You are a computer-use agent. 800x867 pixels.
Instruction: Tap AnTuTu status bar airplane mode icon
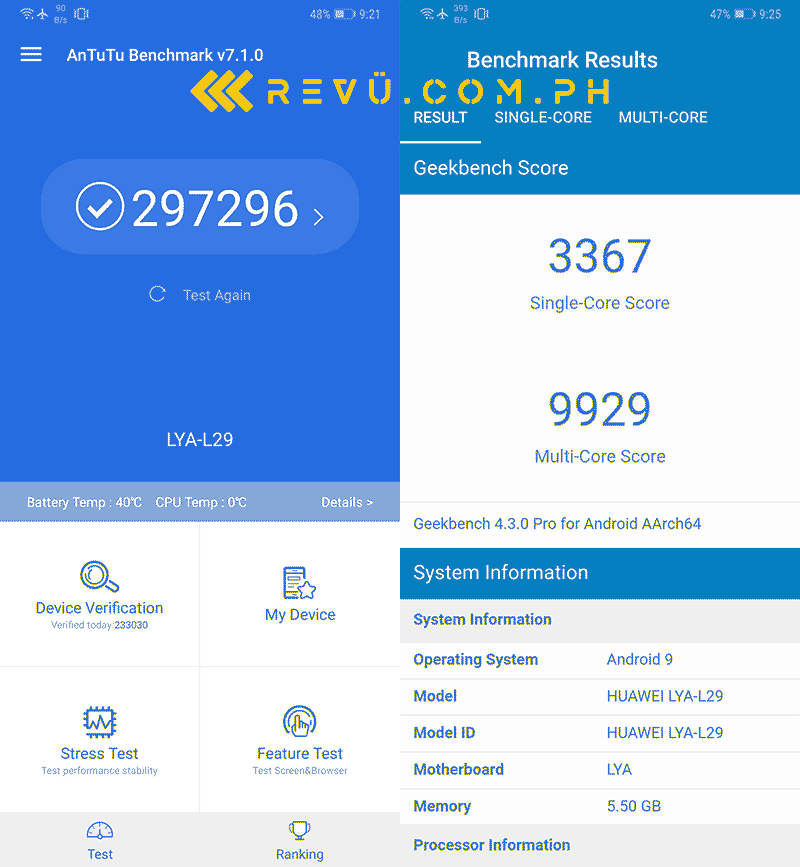click(43, 14)
